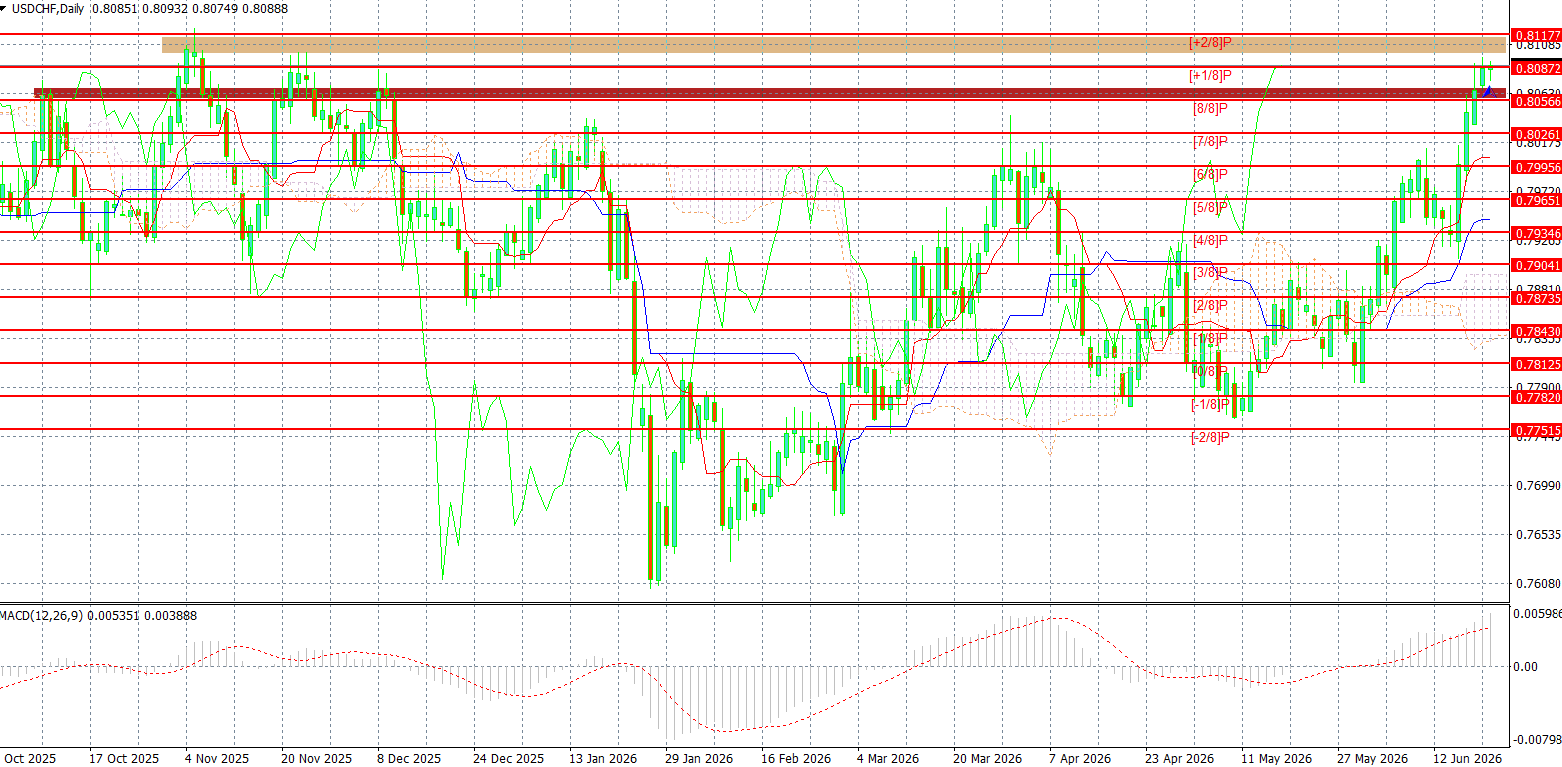This screenshot has width=1562, height=767.
Task: Click the 0.80261 price tag
Action: [x=1538, y=134]
